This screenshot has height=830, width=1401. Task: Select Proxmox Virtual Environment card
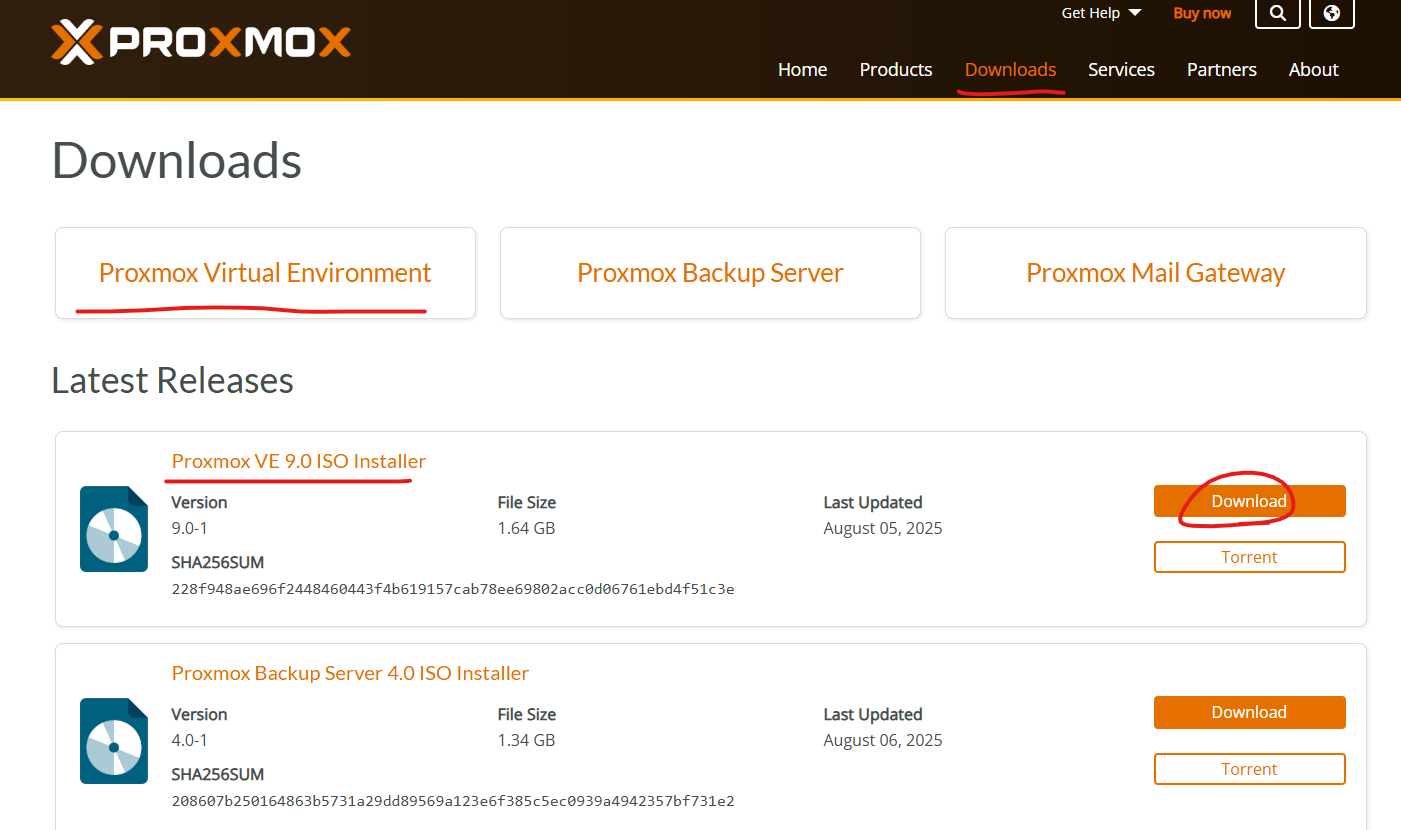click(x=265, y=273)
